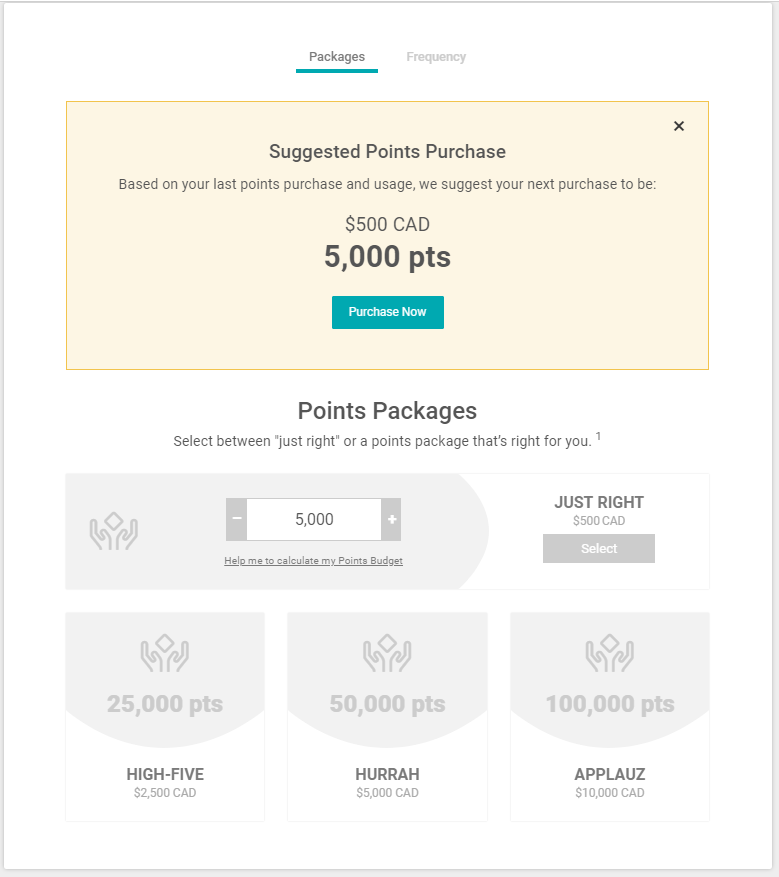Click hands icon on High-Five package
This screenshot has width=779, height=877.
[x=165, y=653]
